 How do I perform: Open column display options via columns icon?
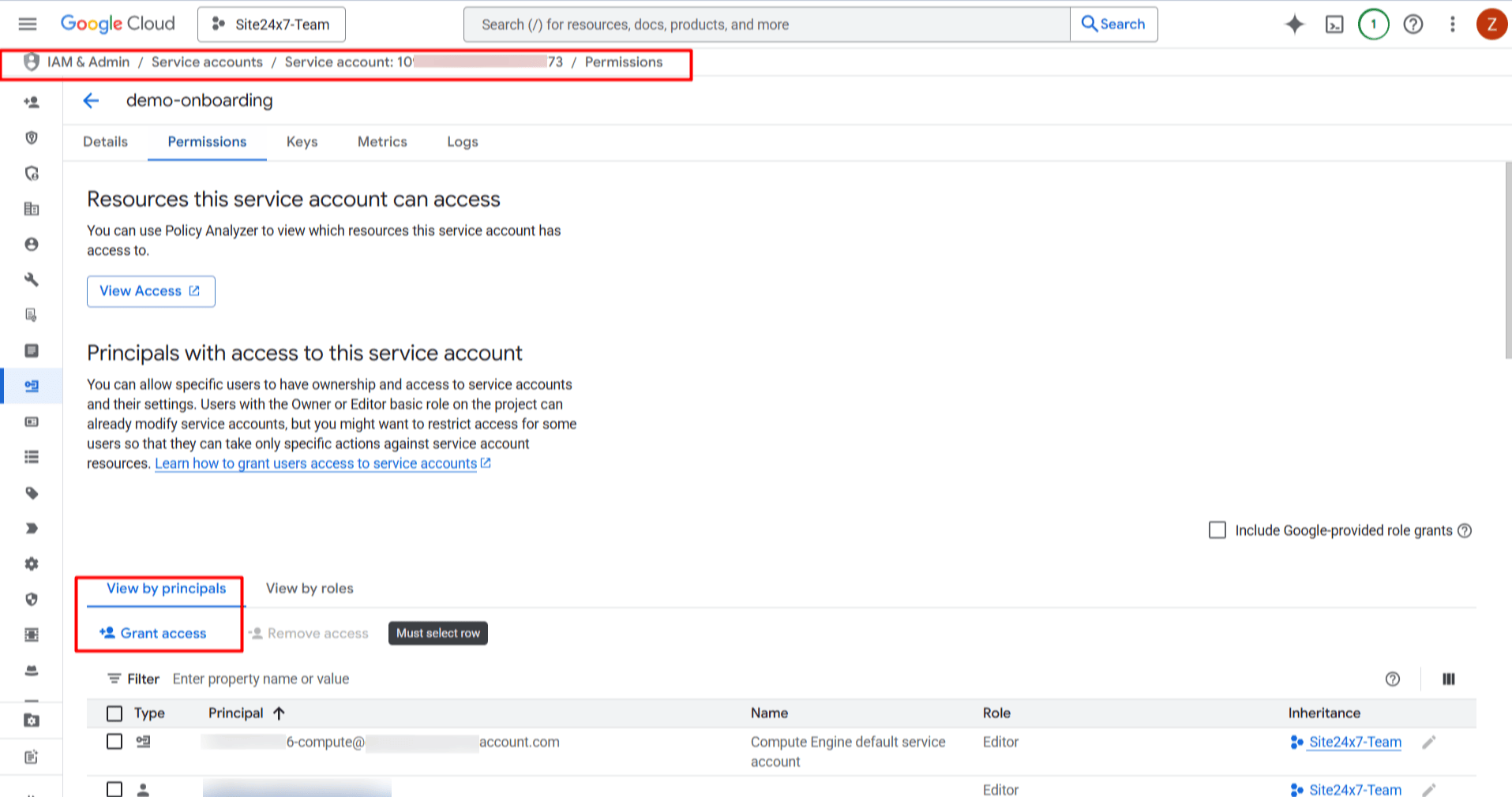coord(1449,679)
